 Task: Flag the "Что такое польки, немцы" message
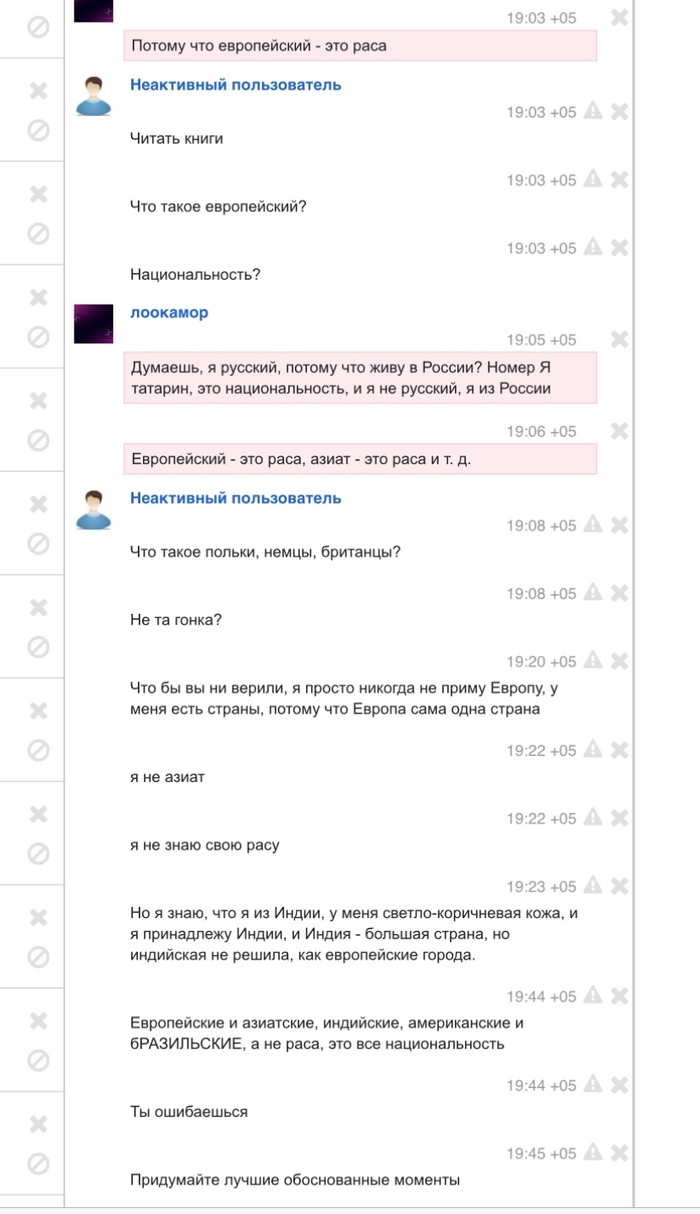pos(593,526)
